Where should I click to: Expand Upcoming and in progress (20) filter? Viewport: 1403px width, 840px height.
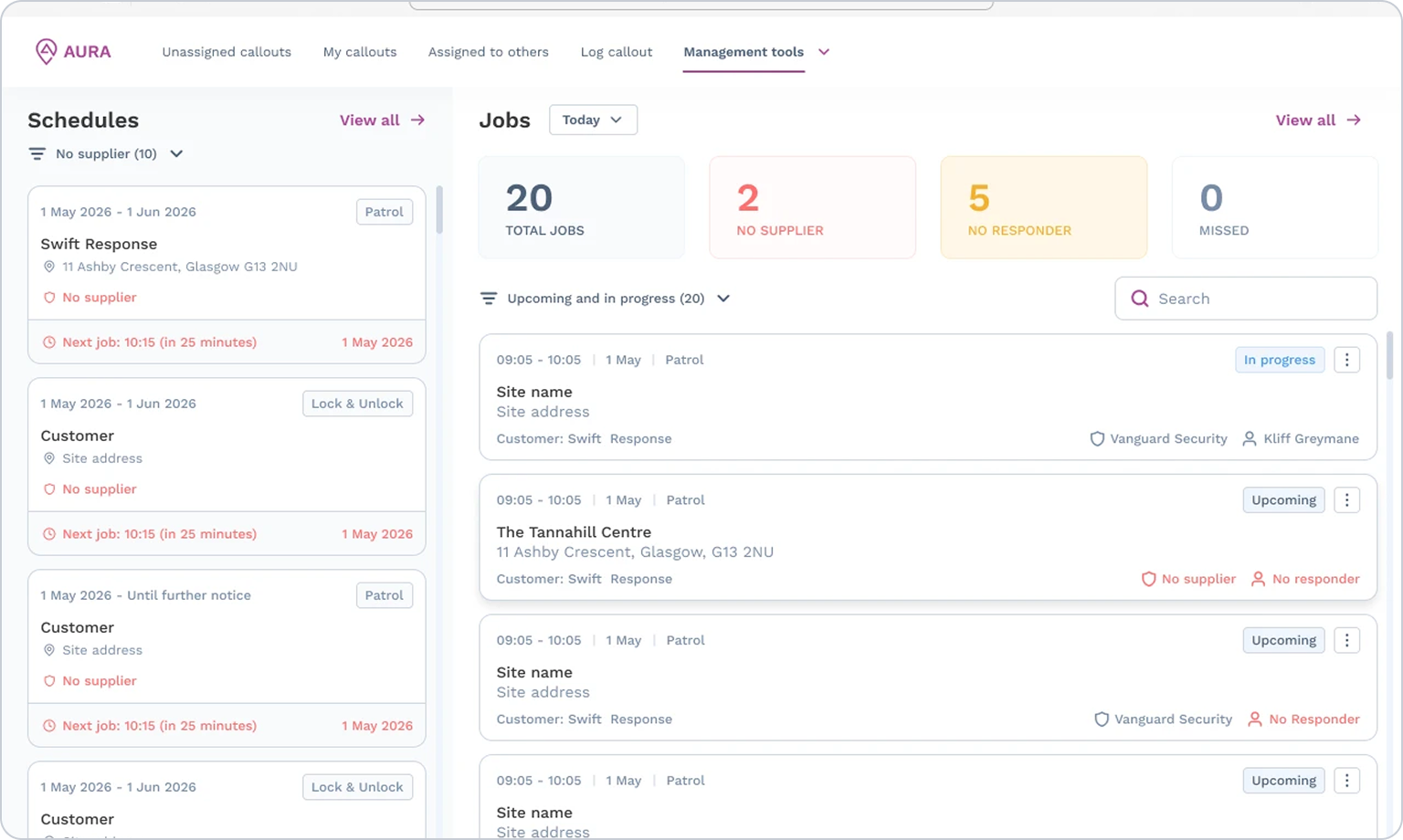coord(723,299)
